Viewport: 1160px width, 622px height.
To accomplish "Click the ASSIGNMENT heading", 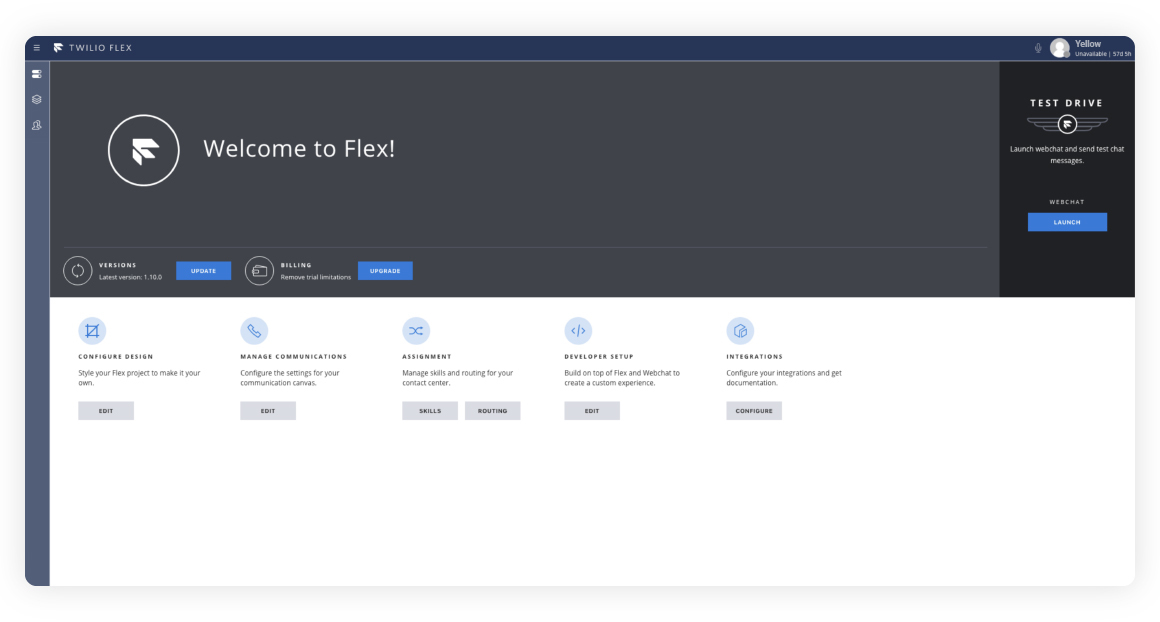I will [427, 356].
